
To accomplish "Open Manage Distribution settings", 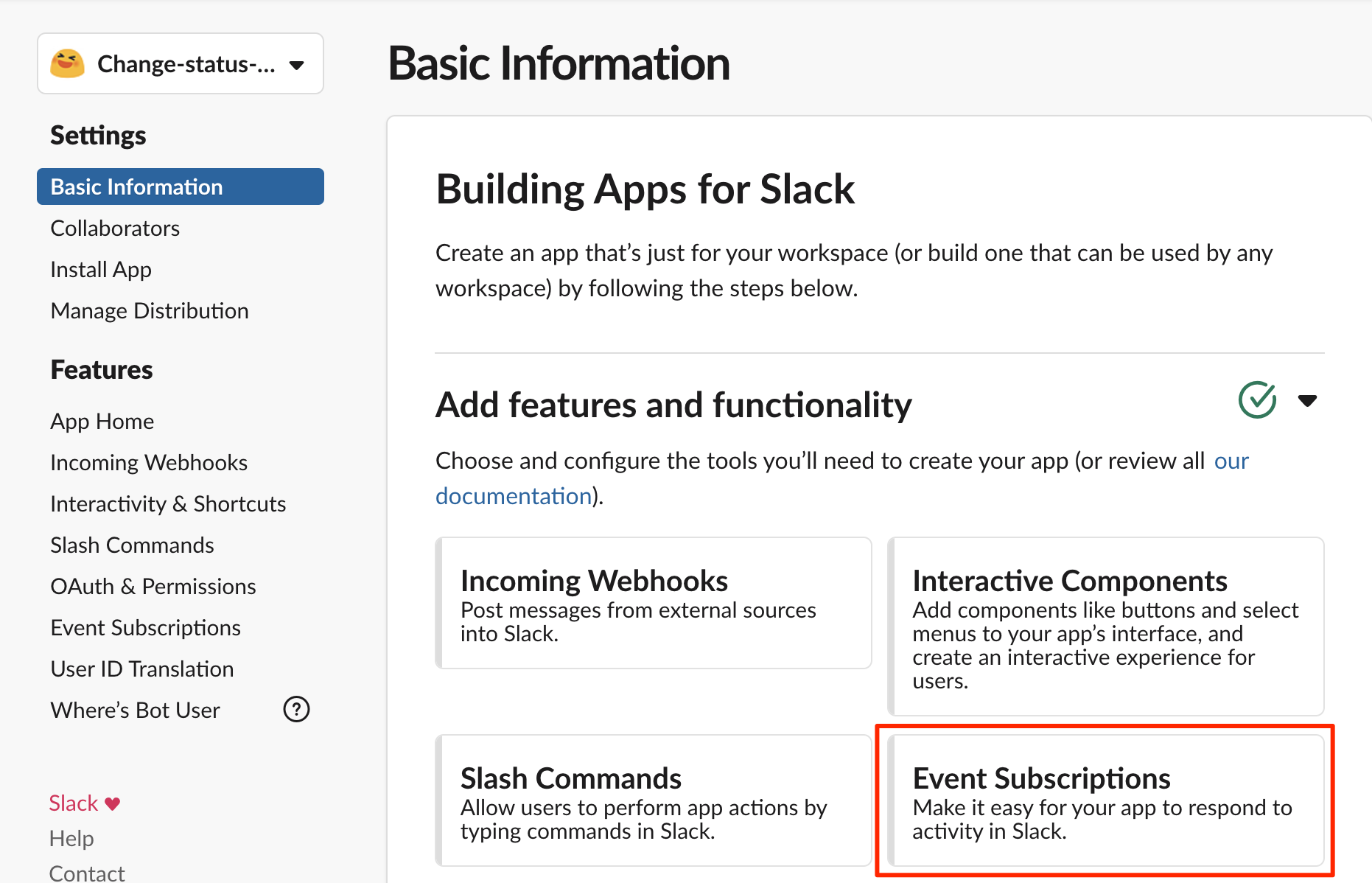I will click(x=150, y=310).
